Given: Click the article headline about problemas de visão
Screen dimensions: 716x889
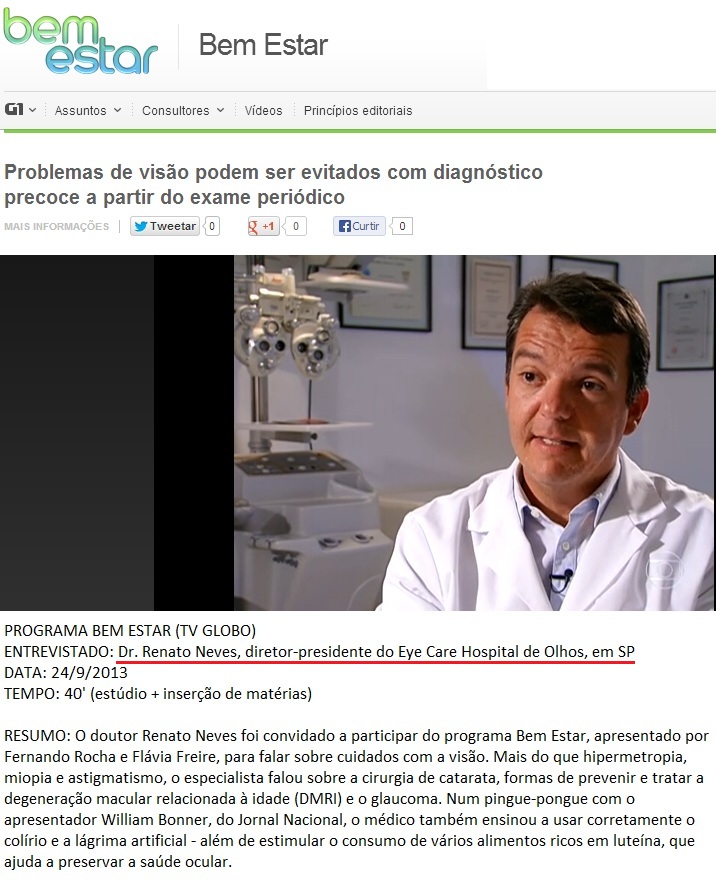Looking at the screenshot, I should tap(273, 184).
